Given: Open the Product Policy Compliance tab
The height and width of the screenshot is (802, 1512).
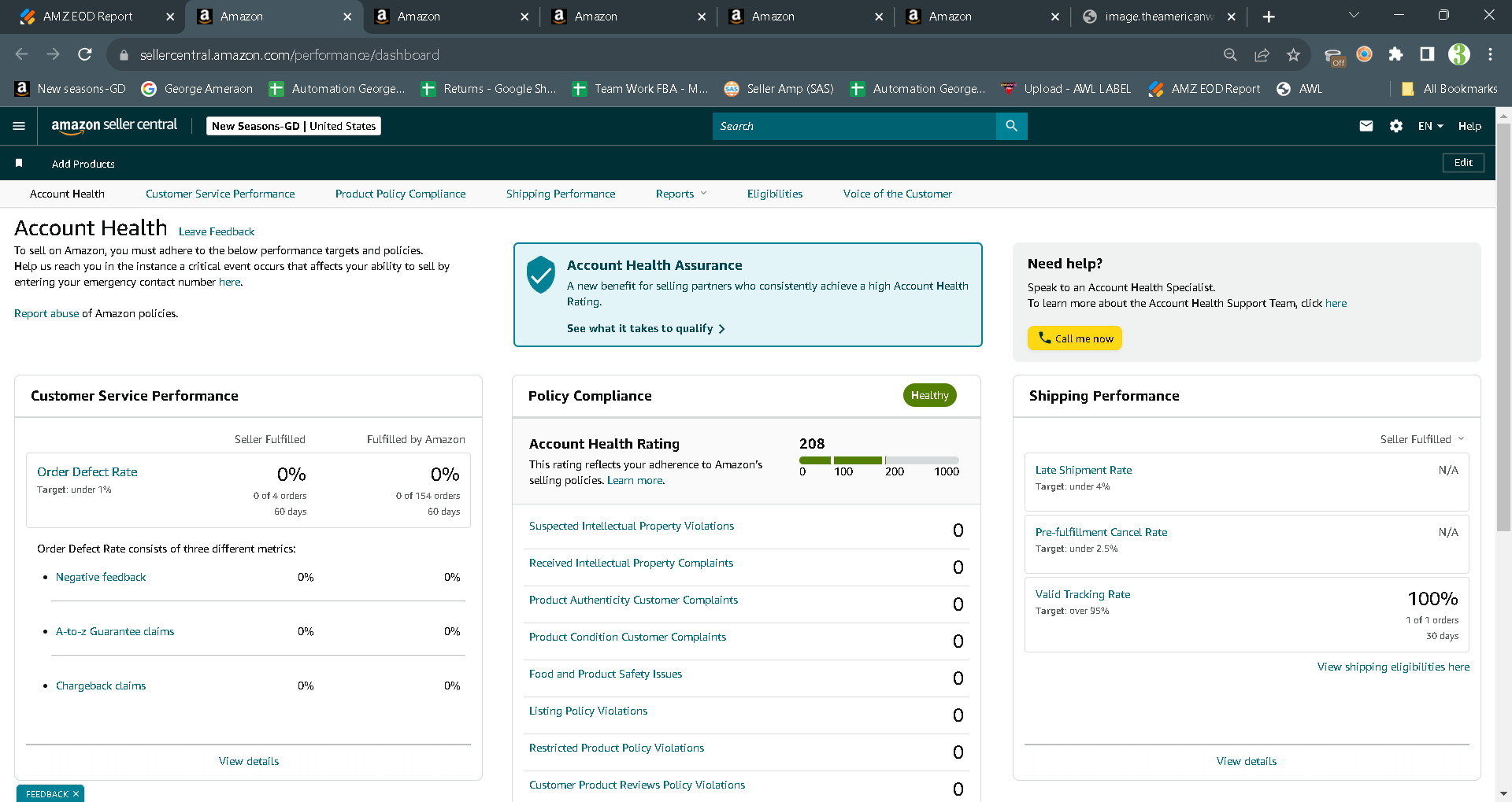Looking at the screenshot, I should tap(400, 194).
